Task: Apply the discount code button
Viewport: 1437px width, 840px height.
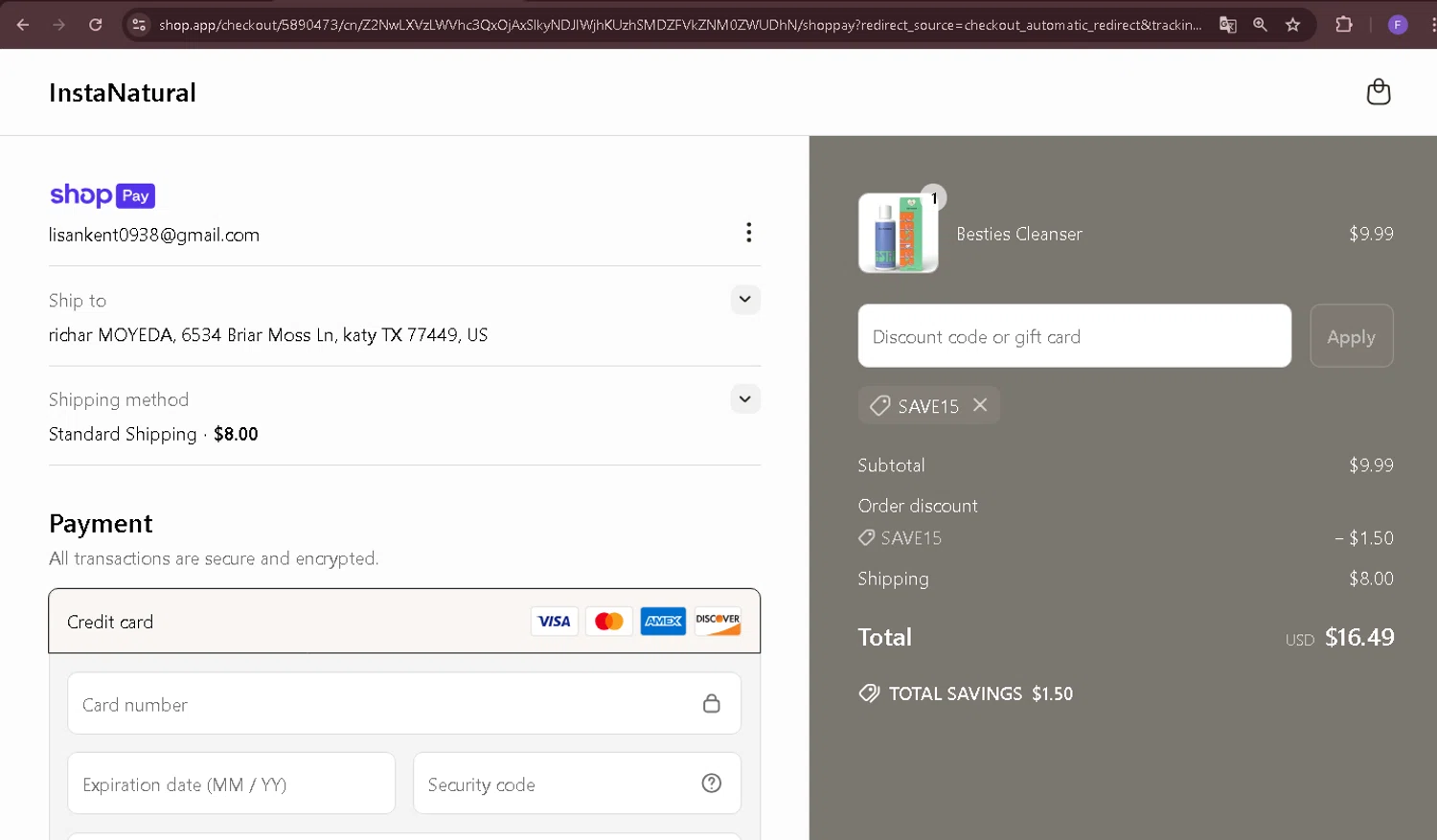Action: [1351, 336]
